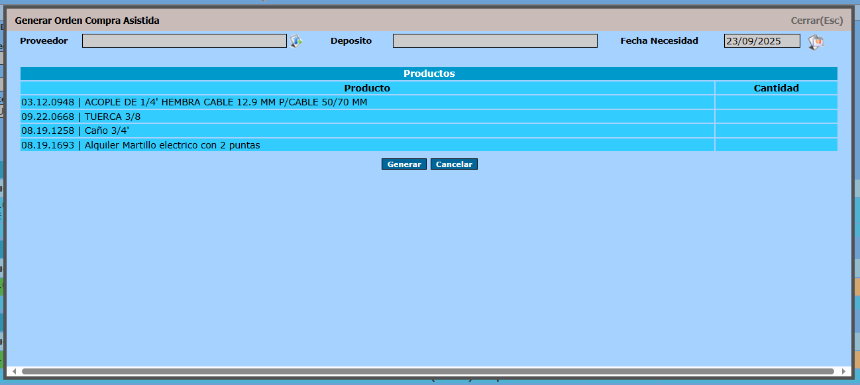The height and width of the screenshot is (385, 860).
Task: Open the Proveedor lookup icon
Action: (296, 41)
